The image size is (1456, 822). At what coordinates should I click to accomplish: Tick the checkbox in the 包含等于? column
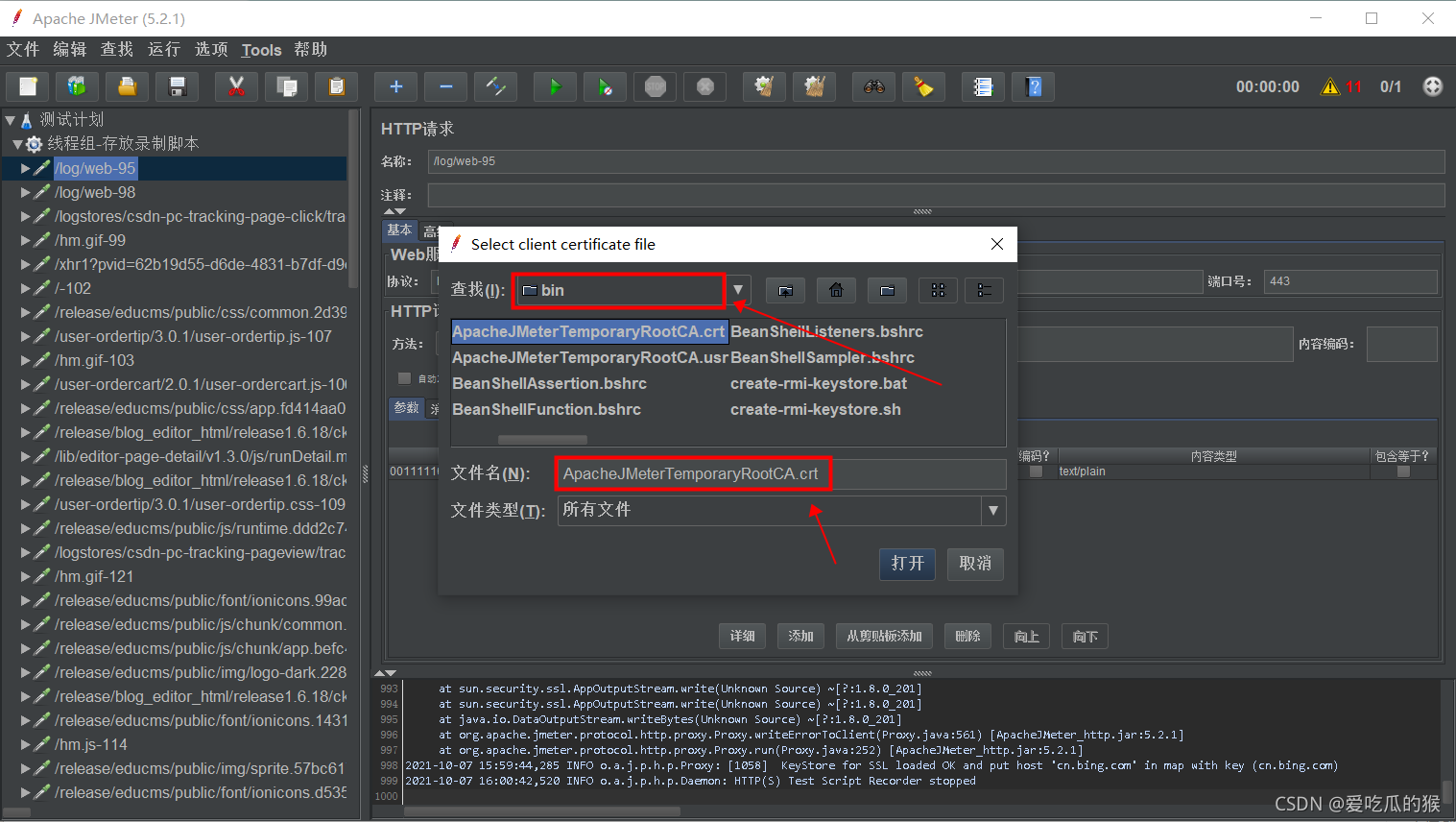[x=1403, y=471]
